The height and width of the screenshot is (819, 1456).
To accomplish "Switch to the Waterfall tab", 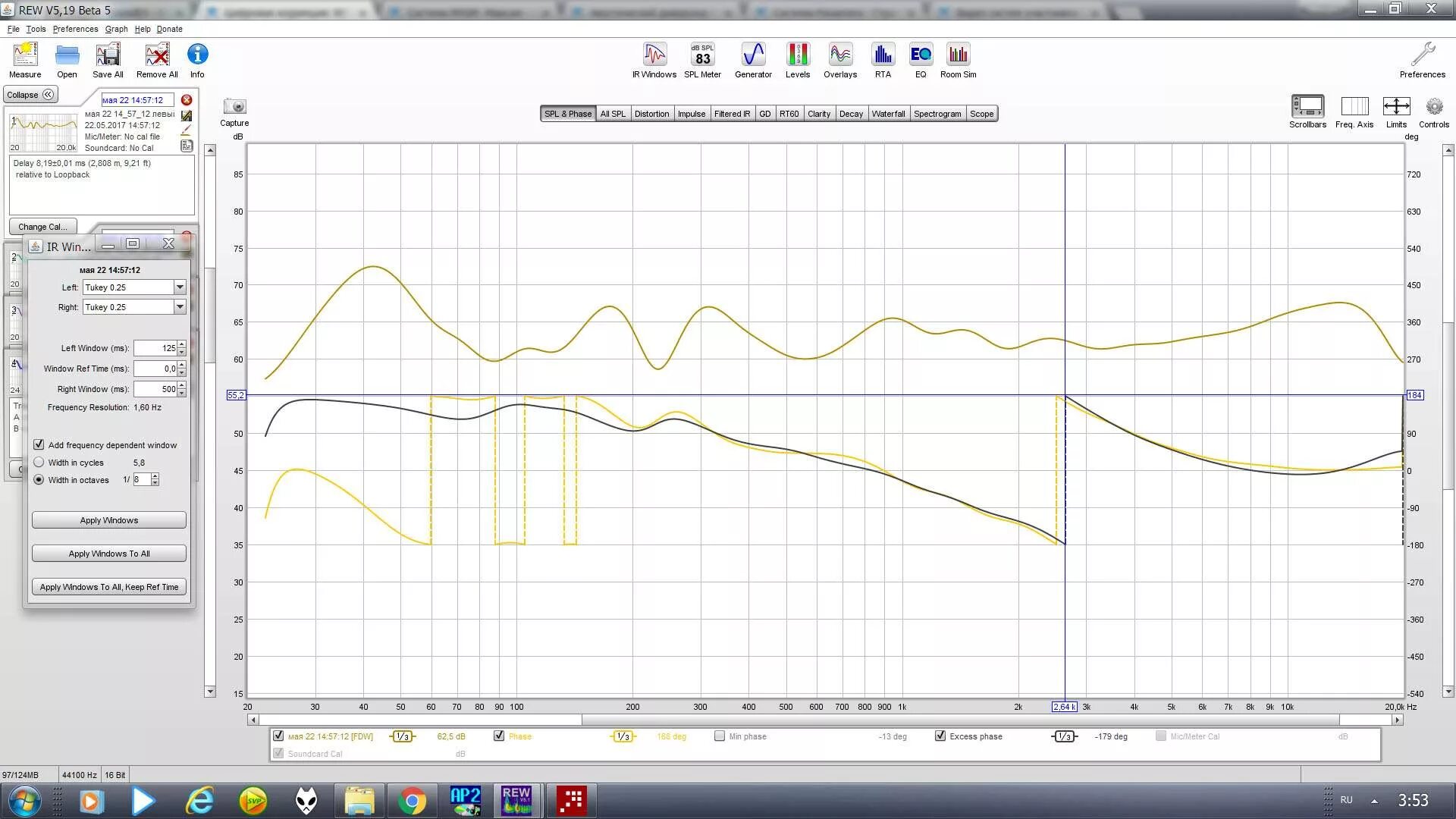I will (x=888, y=114).
